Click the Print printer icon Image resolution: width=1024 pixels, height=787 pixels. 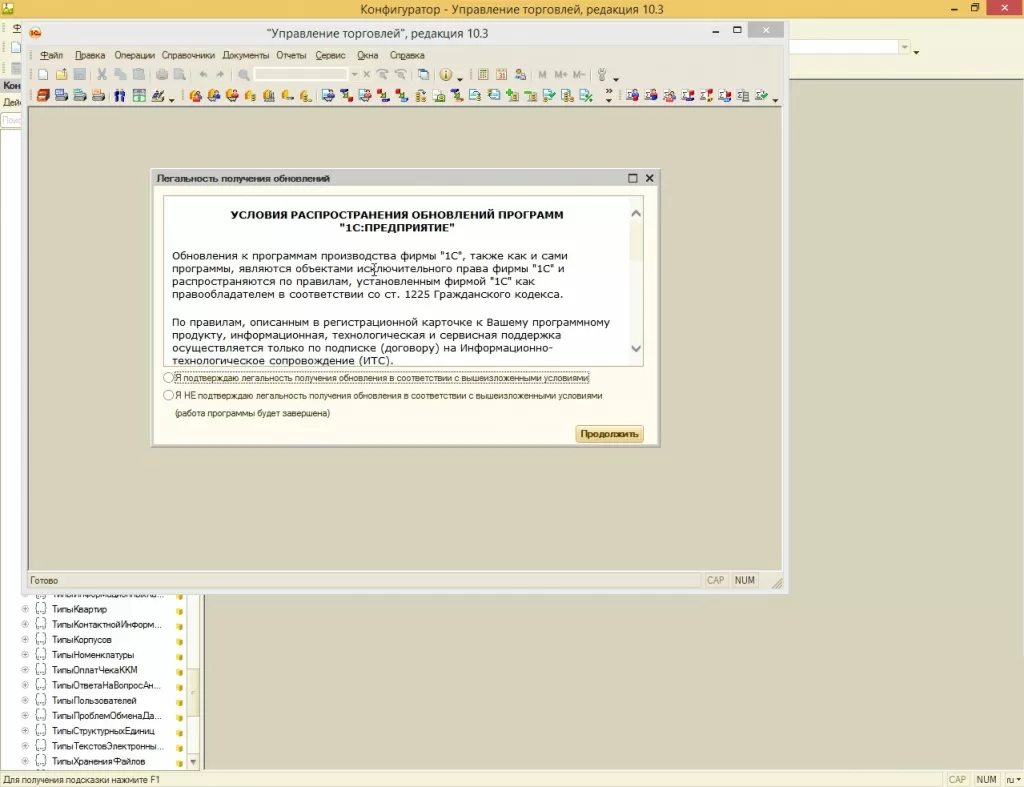pos(161,75)
